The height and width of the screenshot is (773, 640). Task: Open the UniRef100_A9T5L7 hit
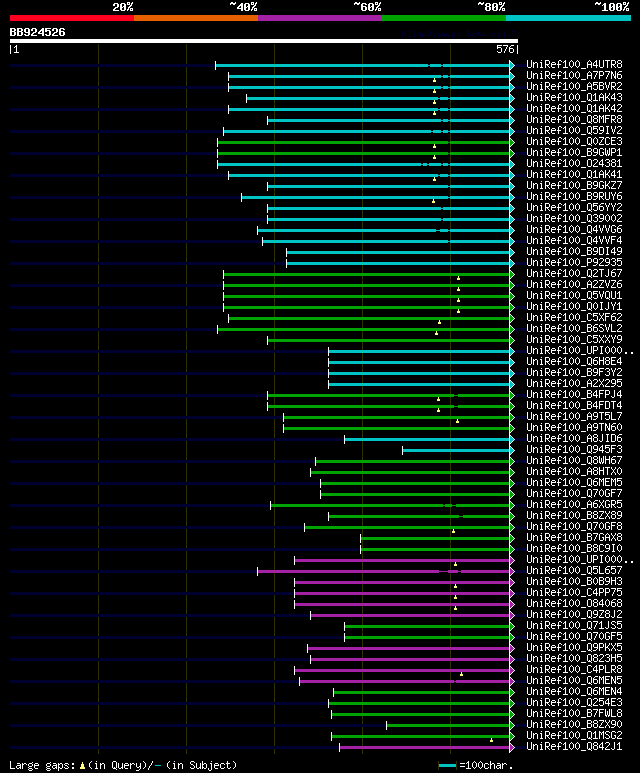pos(574,417)
